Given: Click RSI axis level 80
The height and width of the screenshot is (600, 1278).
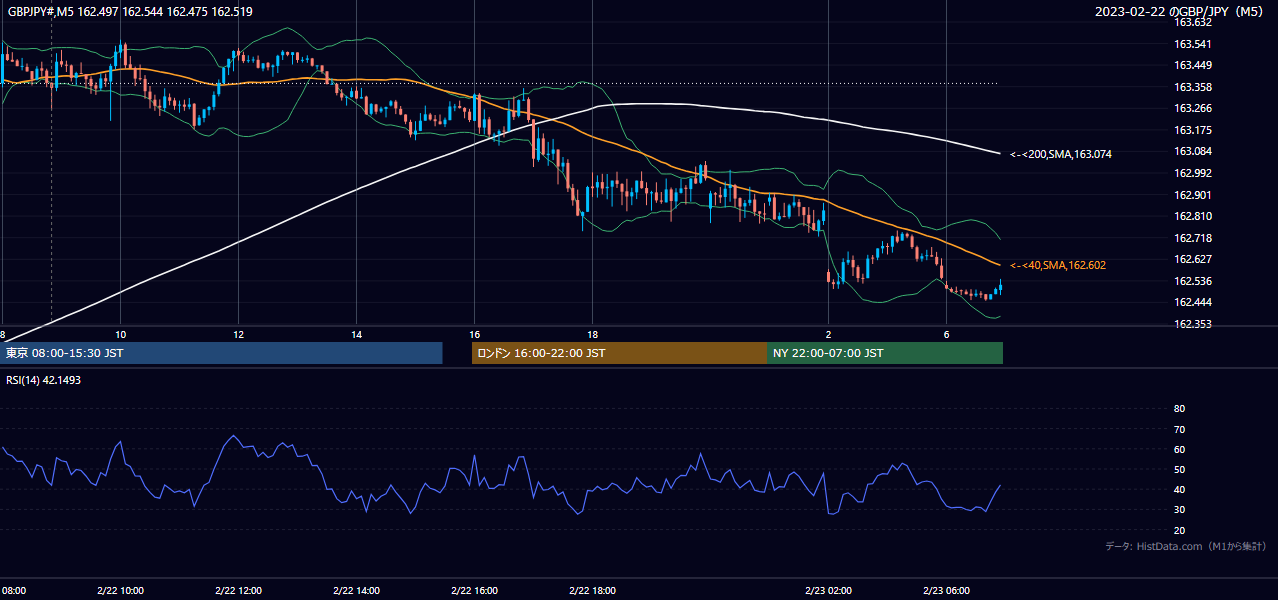Looking at the screenshot, I should pyautogui.click(x=1179, y=409).
